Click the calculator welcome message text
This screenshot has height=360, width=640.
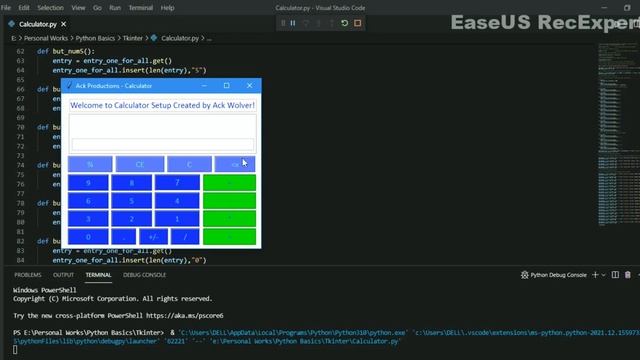tap(162, 105)
